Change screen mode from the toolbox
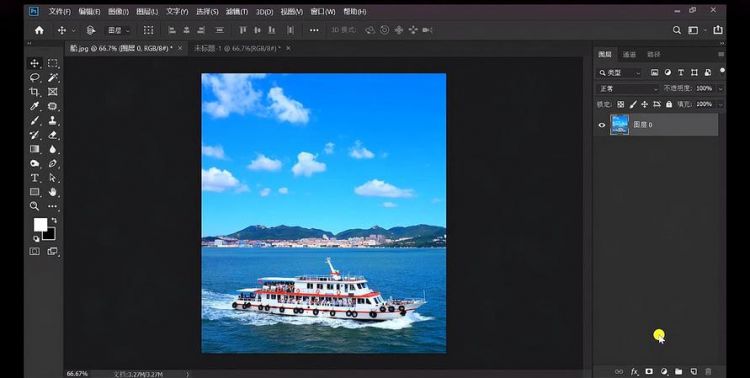This screenshot has width=750, height=378. [x=53, y=251]
